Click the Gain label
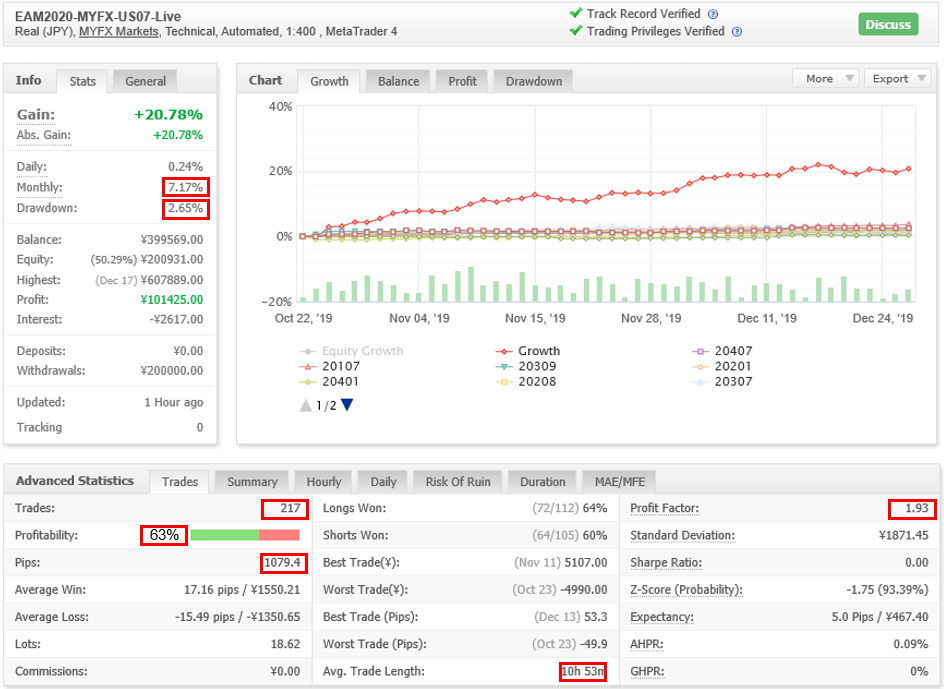The height and width of the screenshot is (689, 944). 36,114
